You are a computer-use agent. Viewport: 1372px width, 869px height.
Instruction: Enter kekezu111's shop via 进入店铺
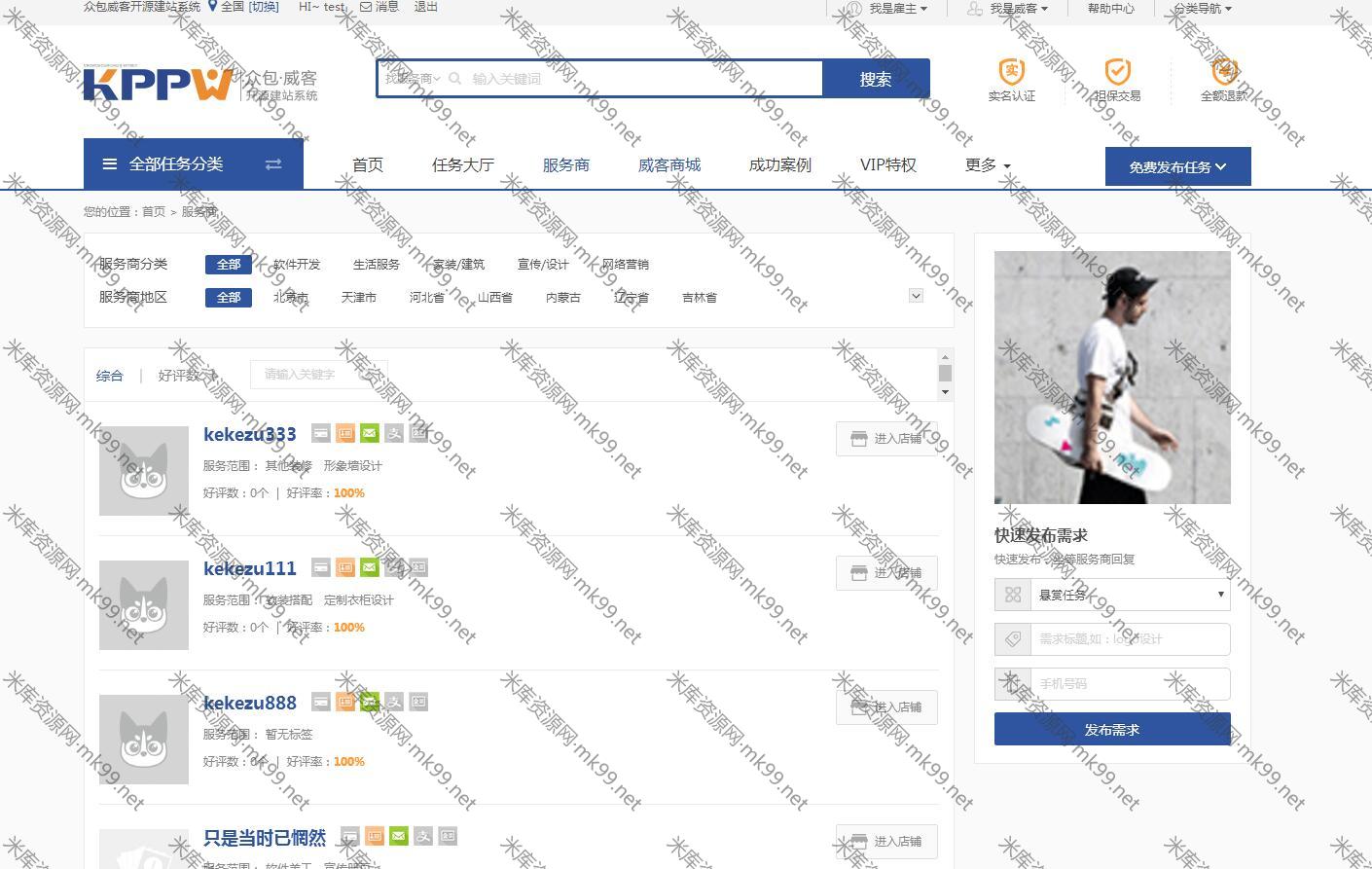coord(886,573)
